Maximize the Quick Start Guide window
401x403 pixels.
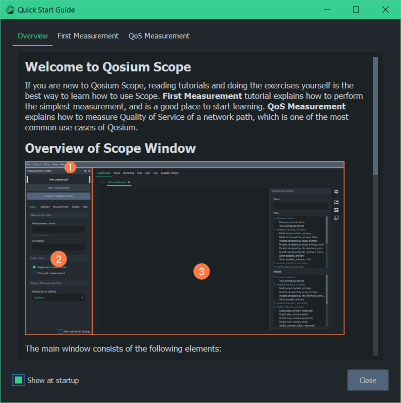pos(356,10)
